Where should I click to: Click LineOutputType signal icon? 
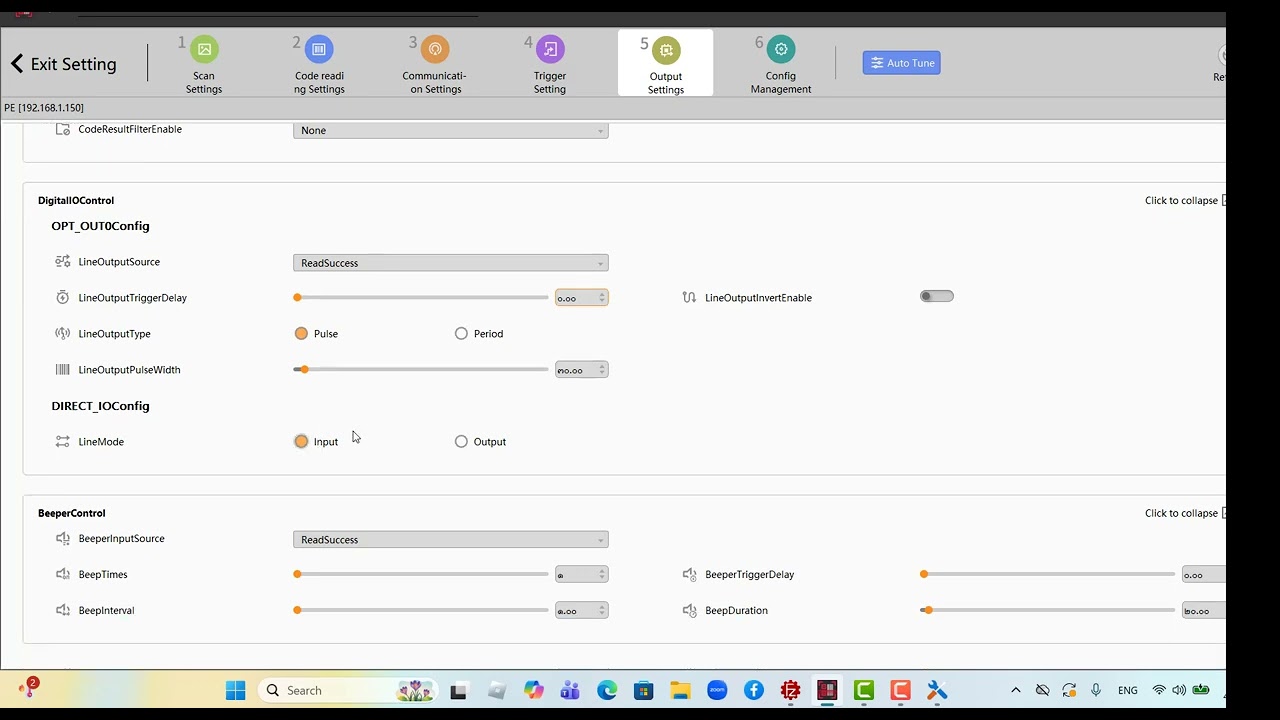62,334
